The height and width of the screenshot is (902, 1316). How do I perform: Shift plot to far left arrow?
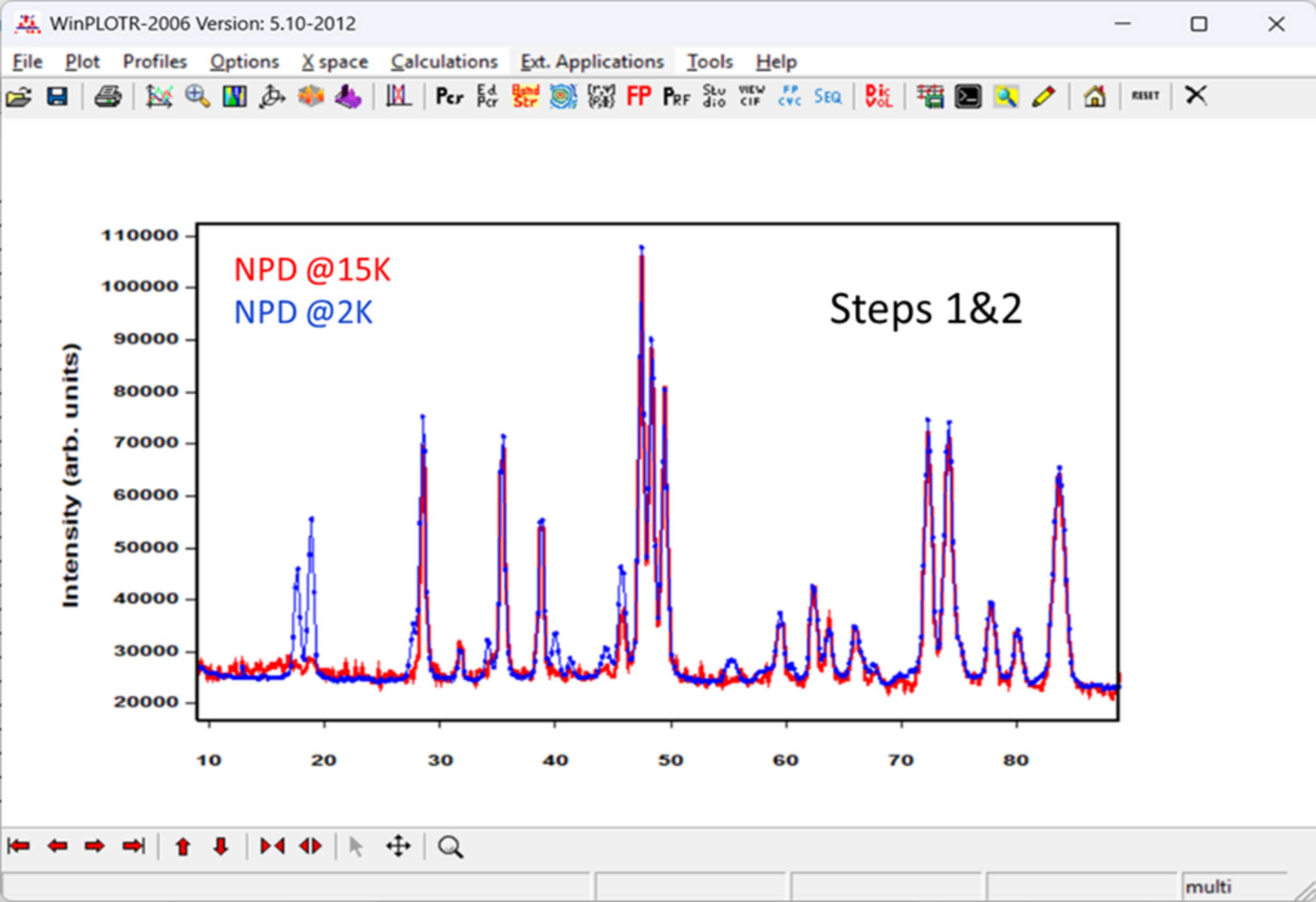click(x=19, y=847)
